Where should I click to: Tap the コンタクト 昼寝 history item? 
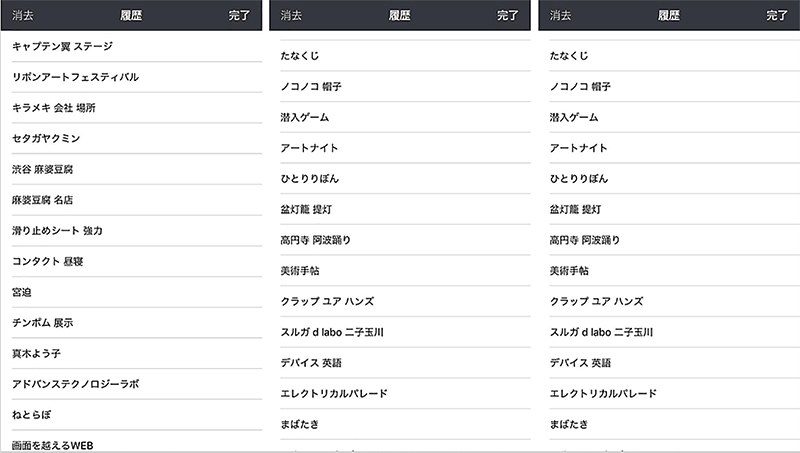pos(50,262)
